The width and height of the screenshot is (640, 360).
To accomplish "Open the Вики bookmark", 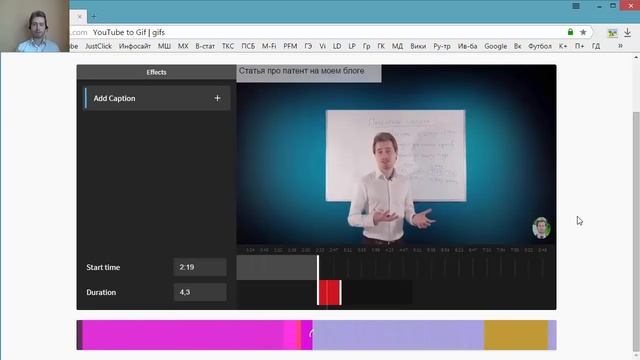I will point(418,46).
